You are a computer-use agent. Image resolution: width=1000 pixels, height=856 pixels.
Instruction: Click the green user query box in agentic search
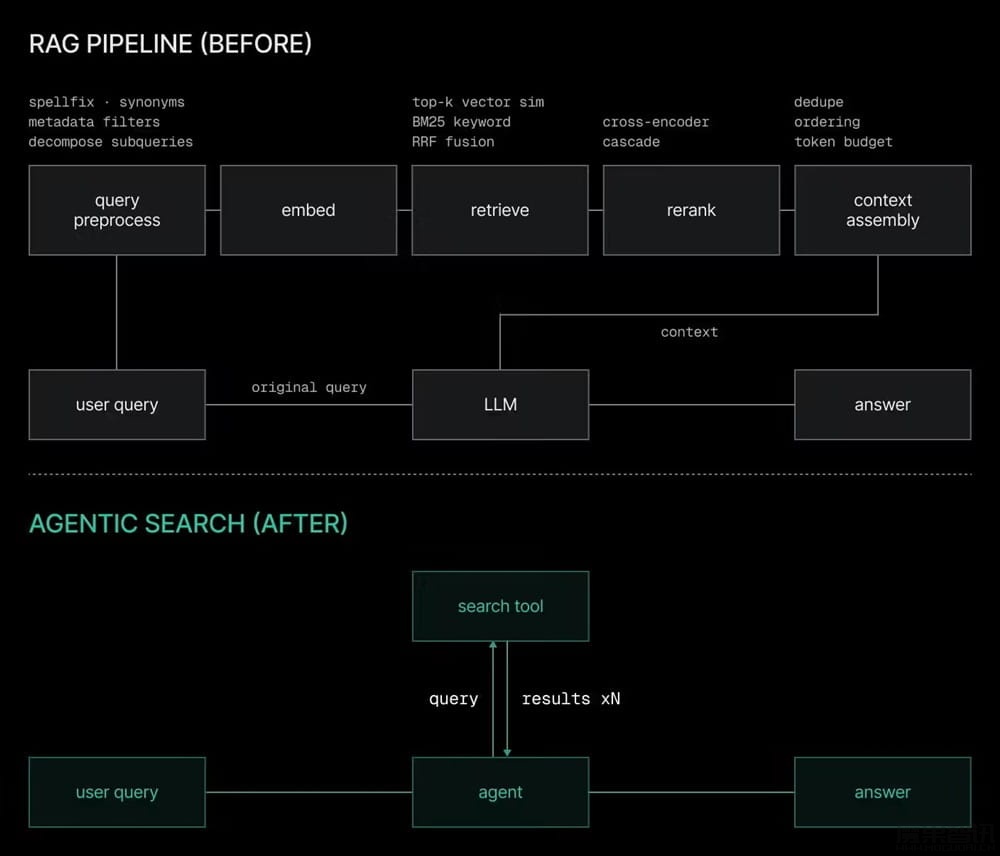point(117,792)
